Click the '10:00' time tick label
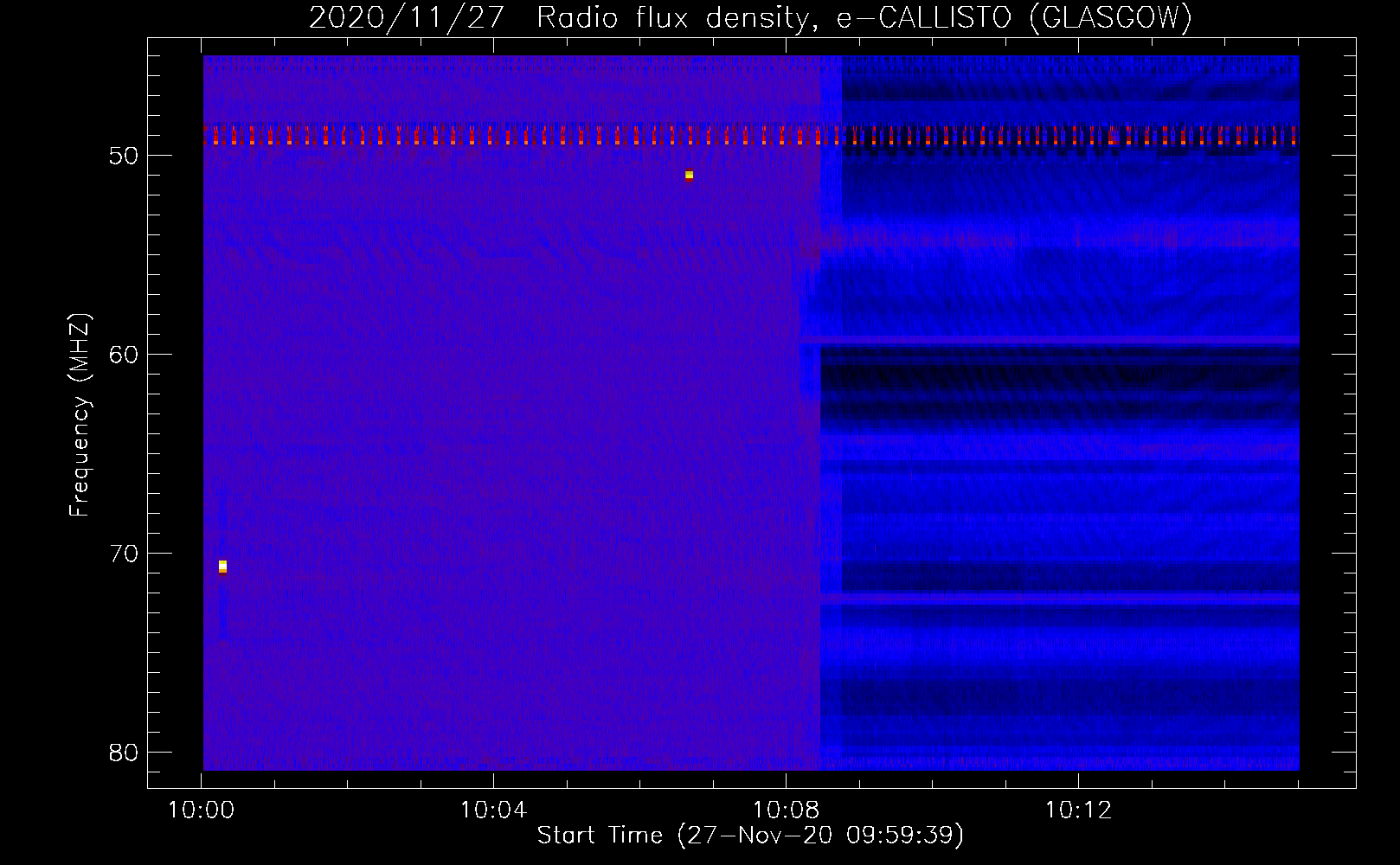This screenshot has height=865, width=1400. tap(201, 811)
